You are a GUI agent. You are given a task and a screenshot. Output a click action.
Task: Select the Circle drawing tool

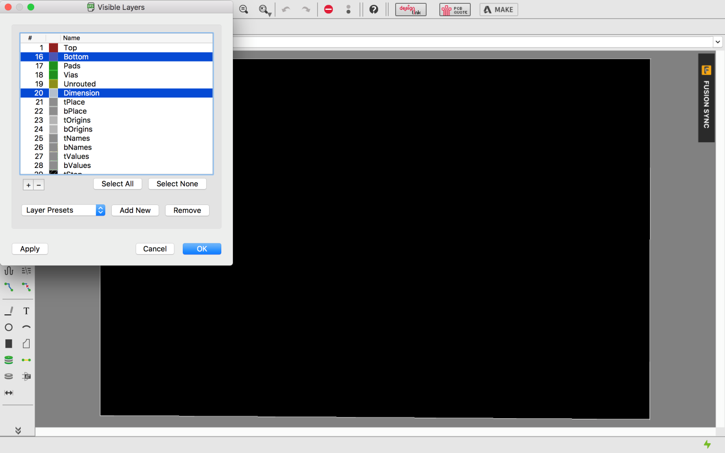click(x=9, y=327)
